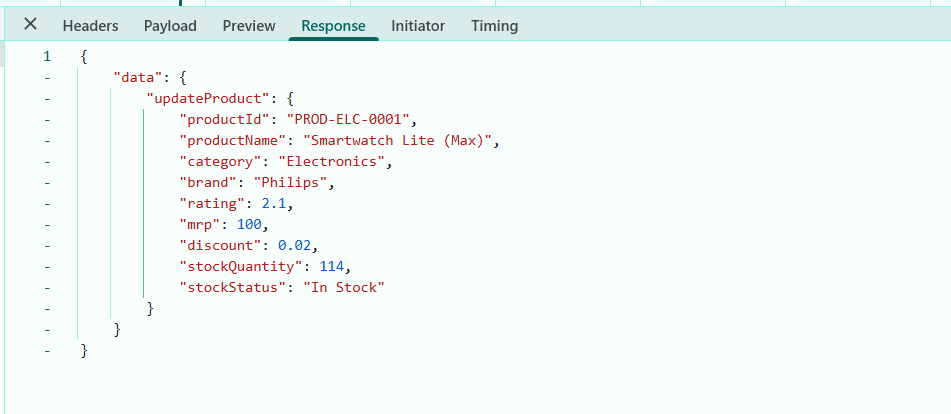Click the "Philips" value
This screenshot has width=951, height=414.
[x=291, y=182]
